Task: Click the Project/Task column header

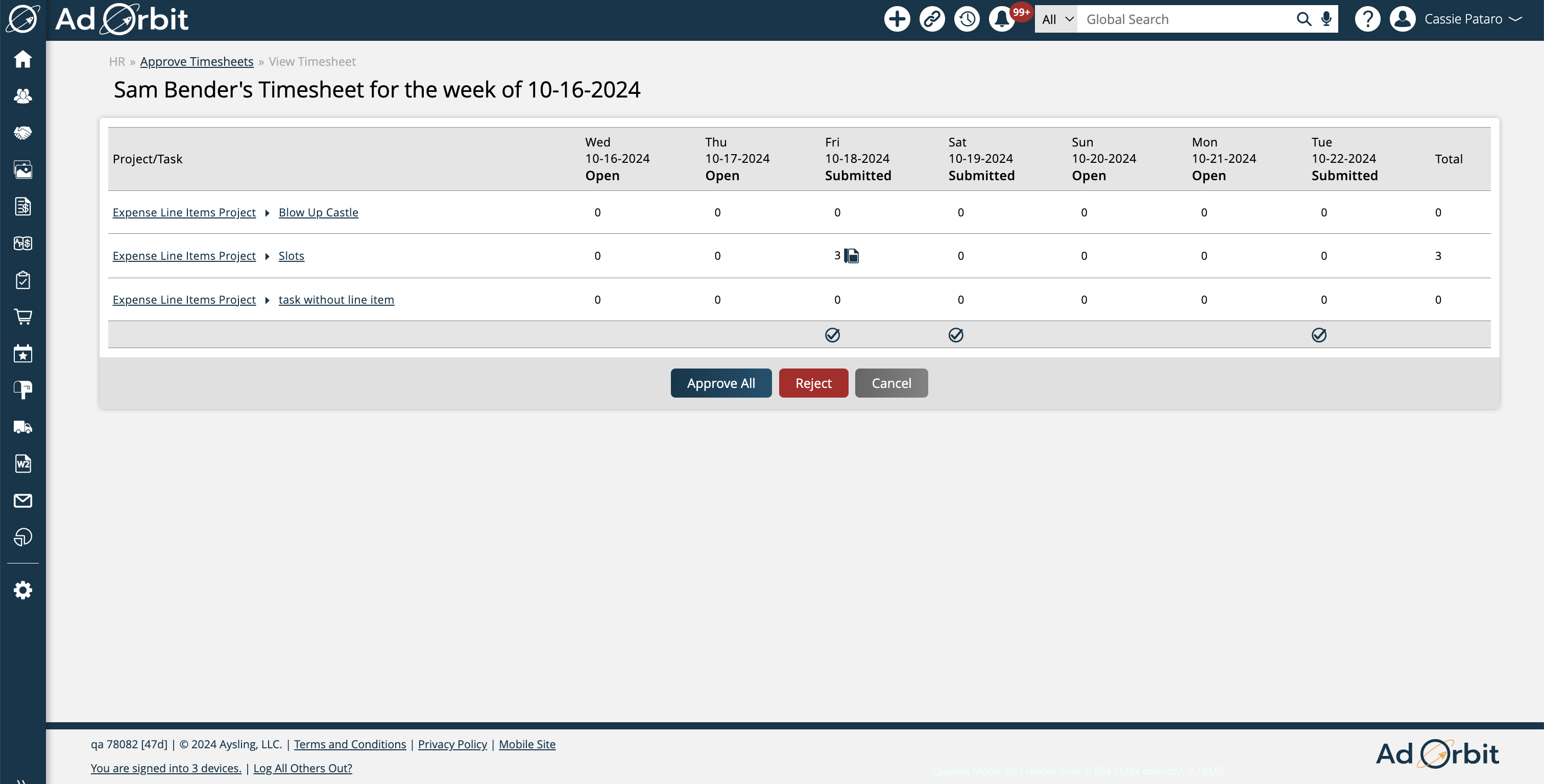Action: 148,159
